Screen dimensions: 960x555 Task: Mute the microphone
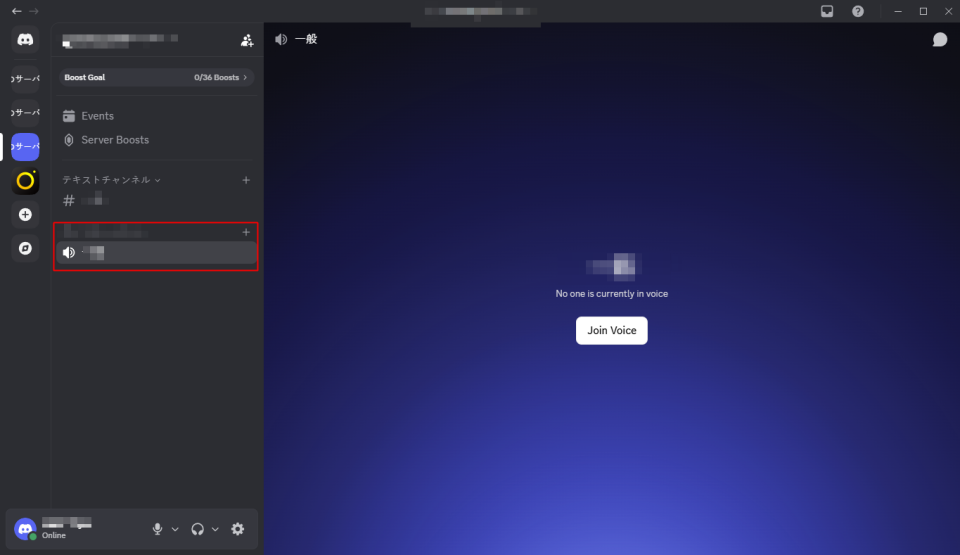(157, 529)
